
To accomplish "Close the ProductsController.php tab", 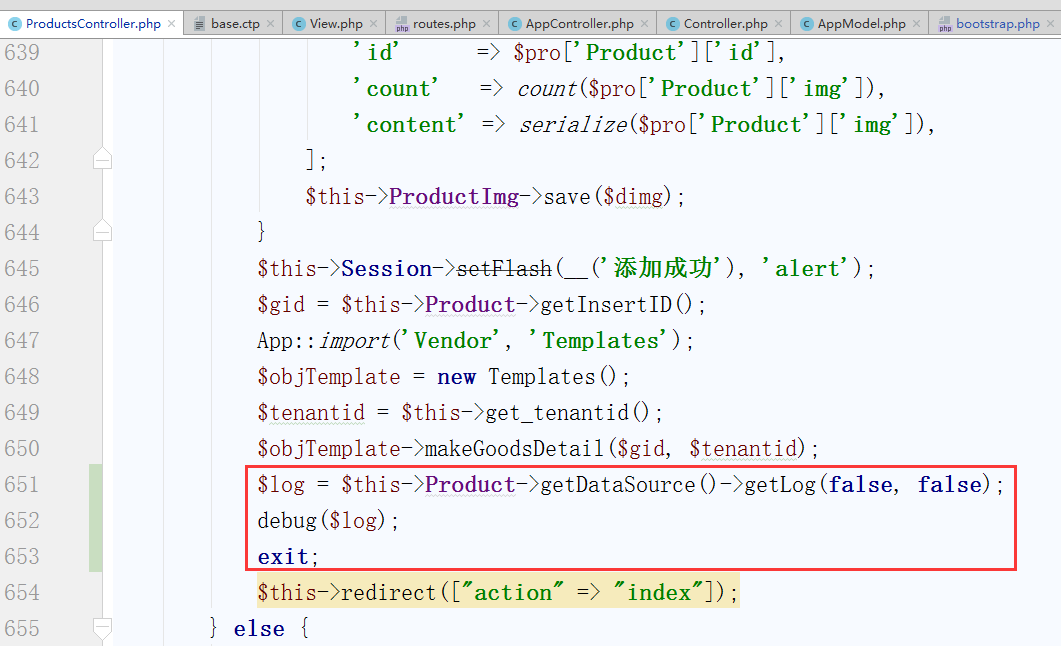I will tap(171, 23).
